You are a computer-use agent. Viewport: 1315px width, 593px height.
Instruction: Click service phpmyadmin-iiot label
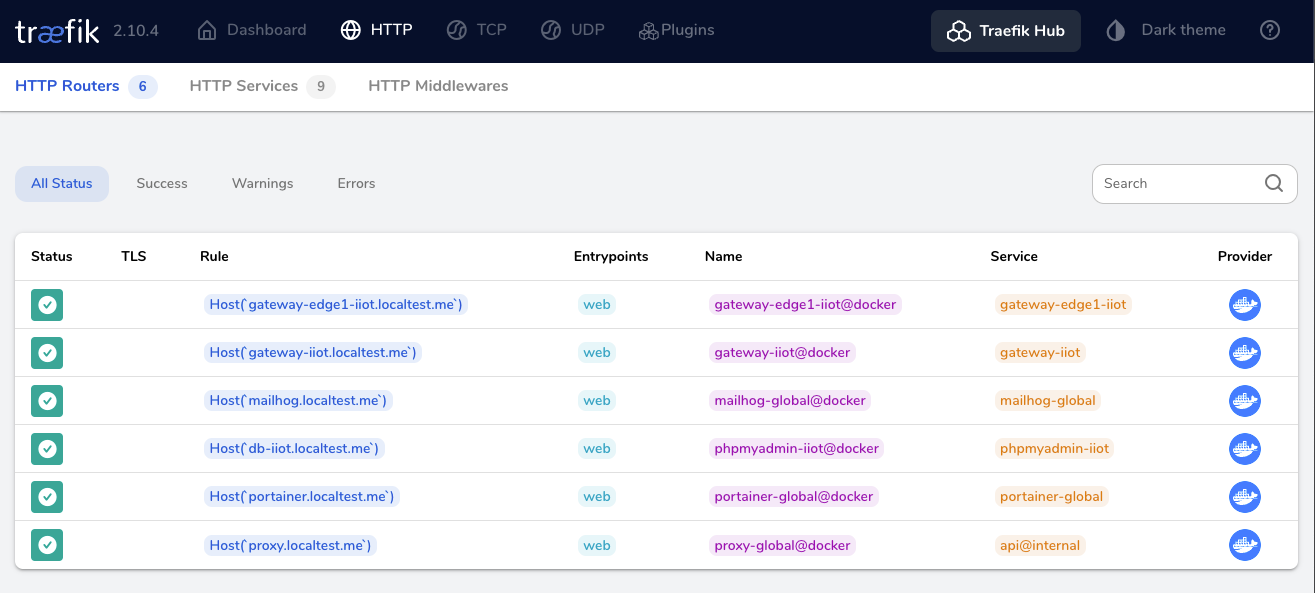(x=1054, y=448)
